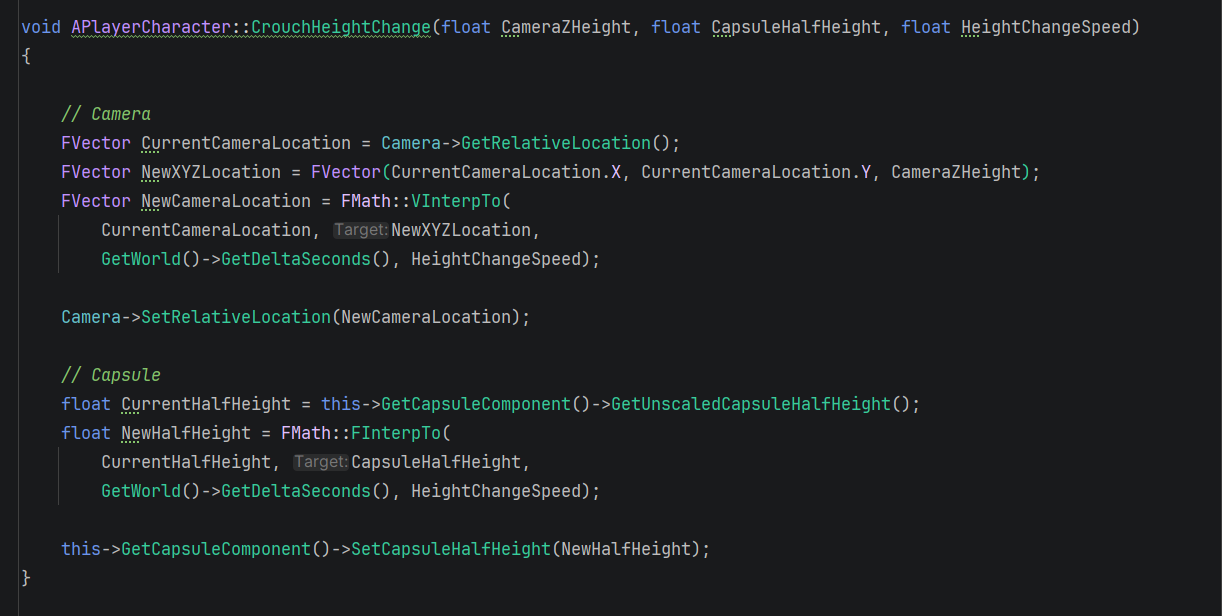Viewport: 1222px width, 616px height.
Task: Click the GetRelativeLocation method call
Action: point(555,143)
